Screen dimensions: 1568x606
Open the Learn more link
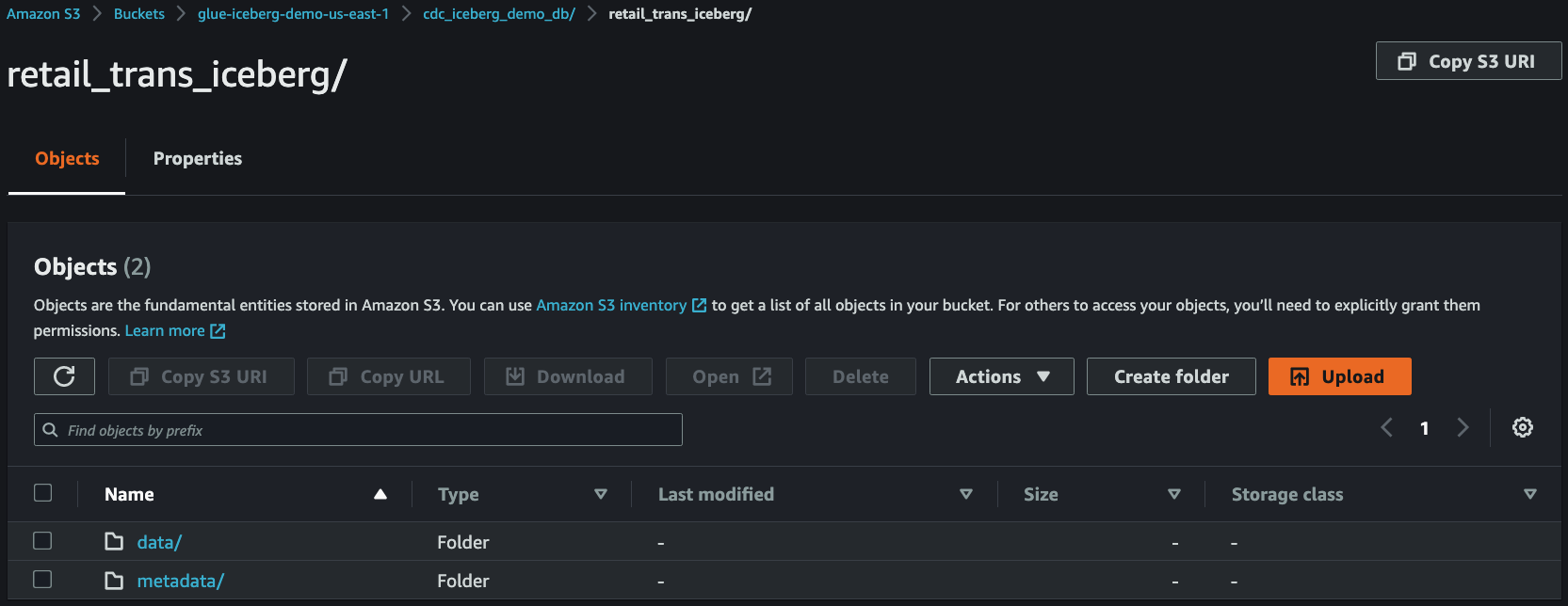165,330
